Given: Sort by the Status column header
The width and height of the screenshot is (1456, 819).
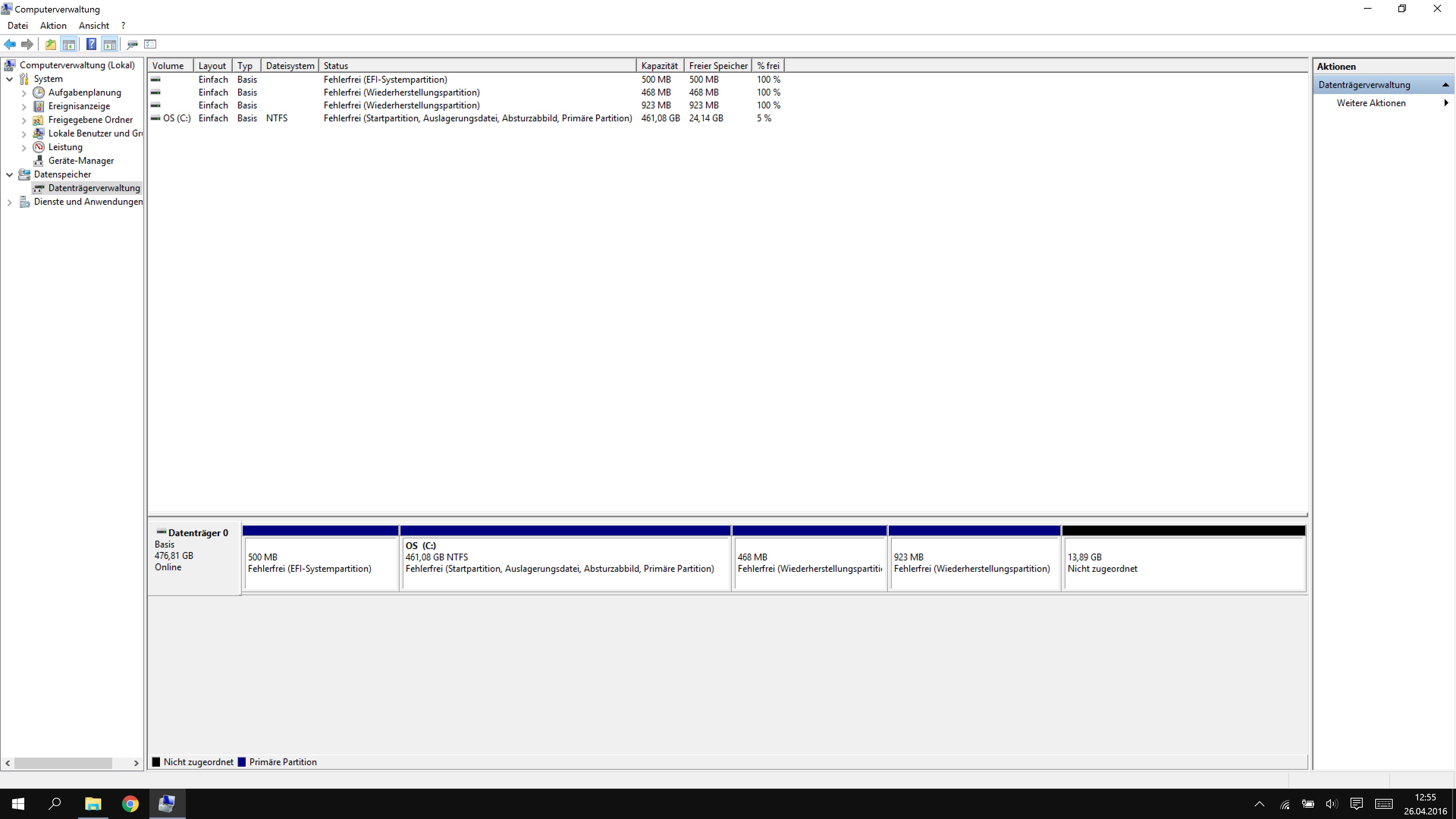Looking at the screenshot, I should [478, 66].
